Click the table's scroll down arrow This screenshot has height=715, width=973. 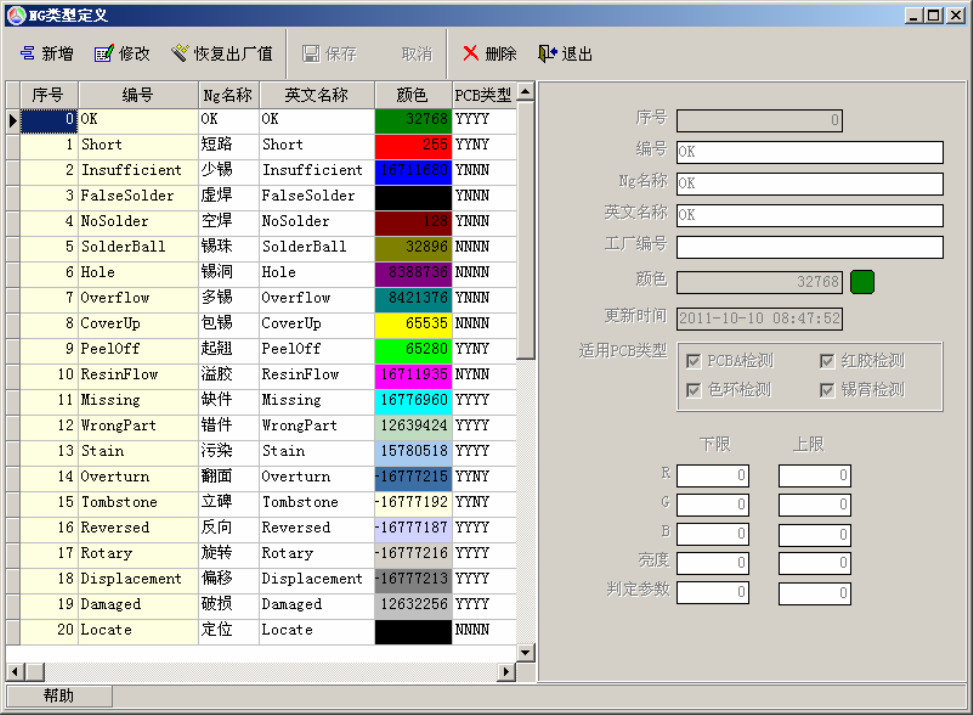pos(526,652)
